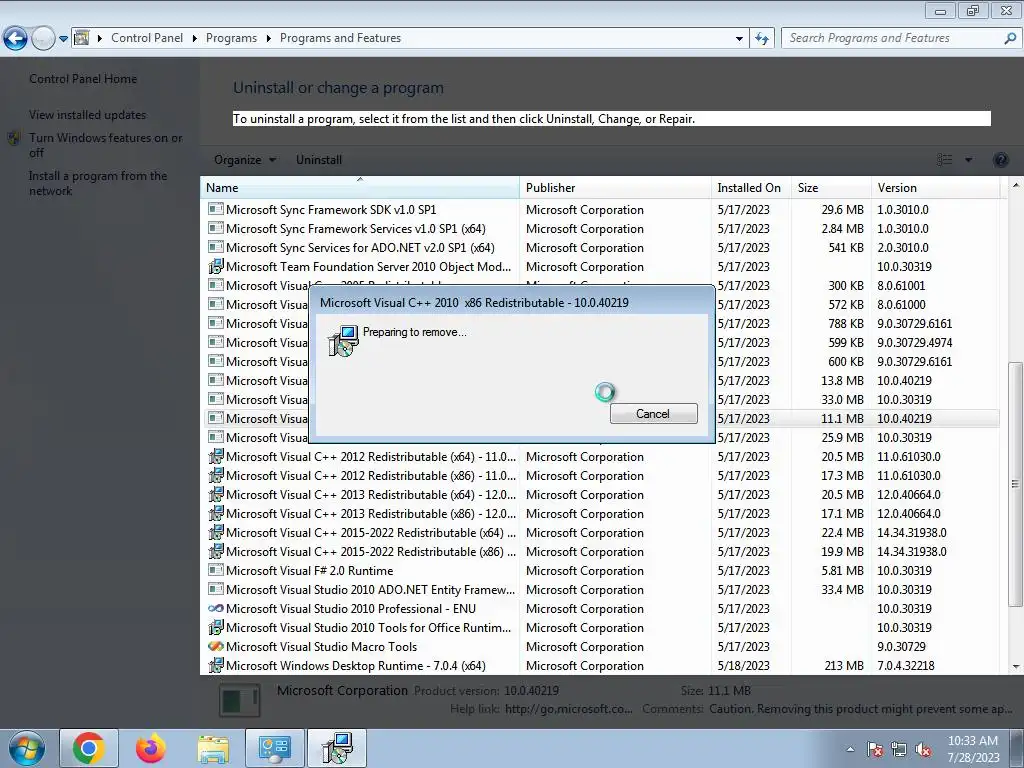Click icon of Visual C++ 2012 Redistributable (x86)
This screenshot has width=1024, height=768.
point(216,475)
